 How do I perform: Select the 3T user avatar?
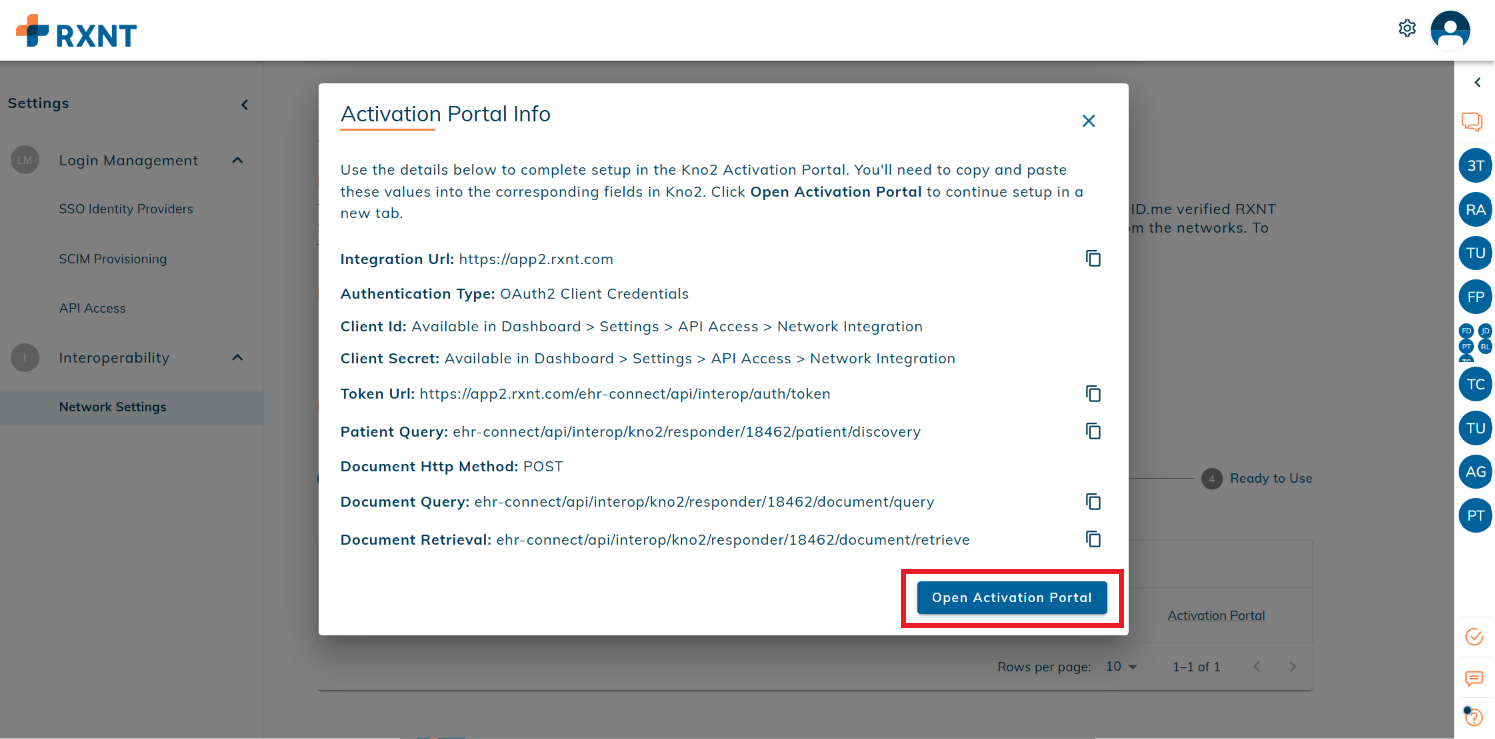(1476, 166)
